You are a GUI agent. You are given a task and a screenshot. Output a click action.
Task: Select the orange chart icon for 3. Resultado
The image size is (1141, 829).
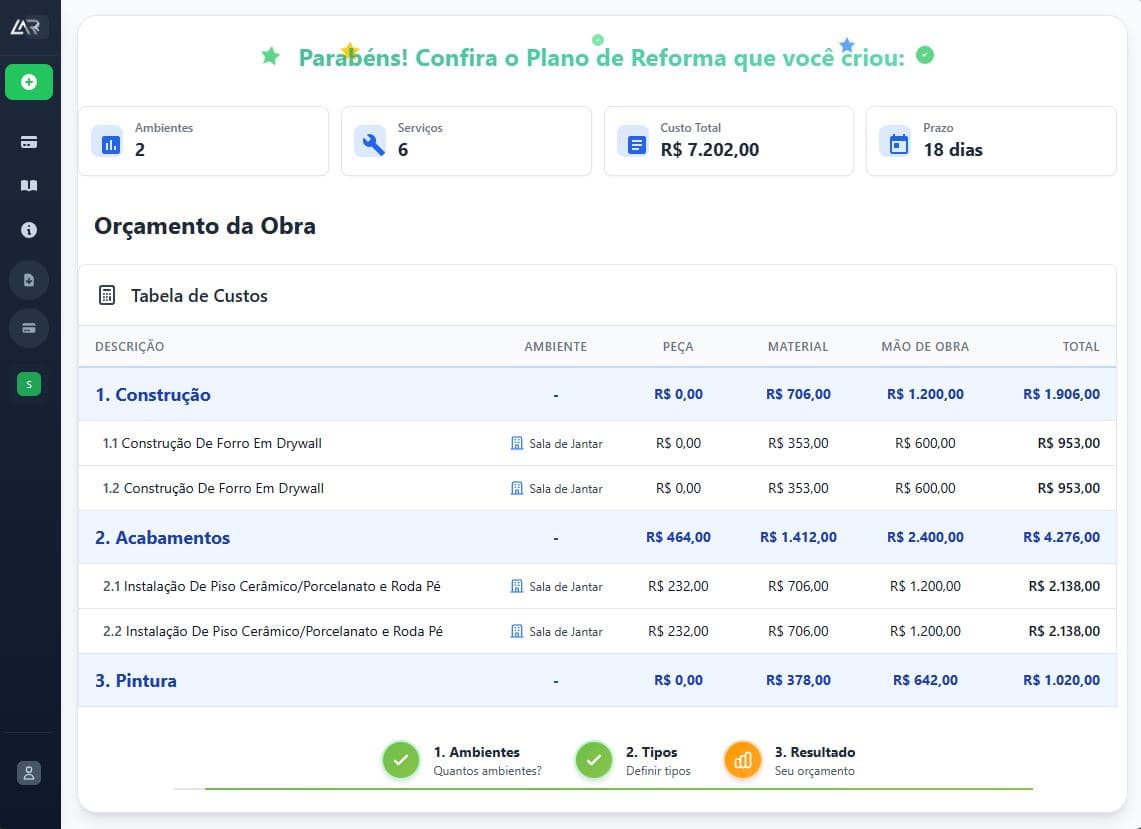coord(742,760)
